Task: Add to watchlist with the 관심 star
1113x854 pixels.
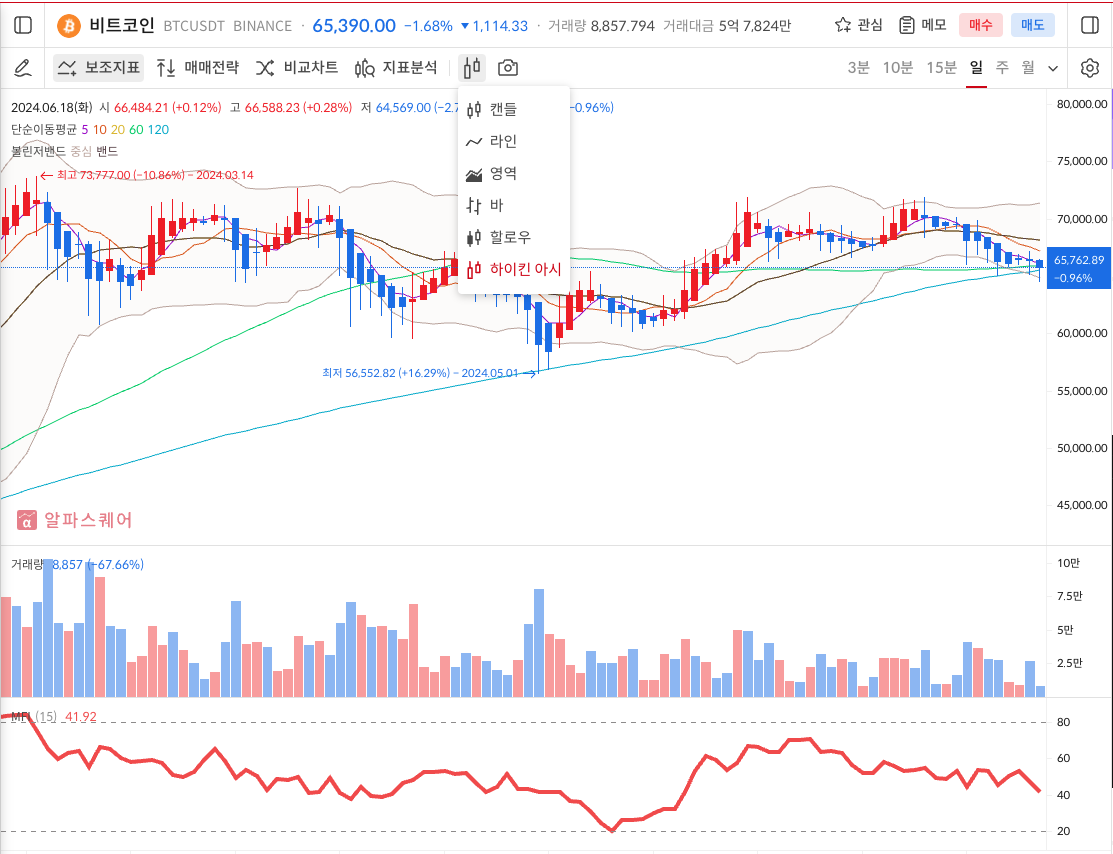Action: 858,26
